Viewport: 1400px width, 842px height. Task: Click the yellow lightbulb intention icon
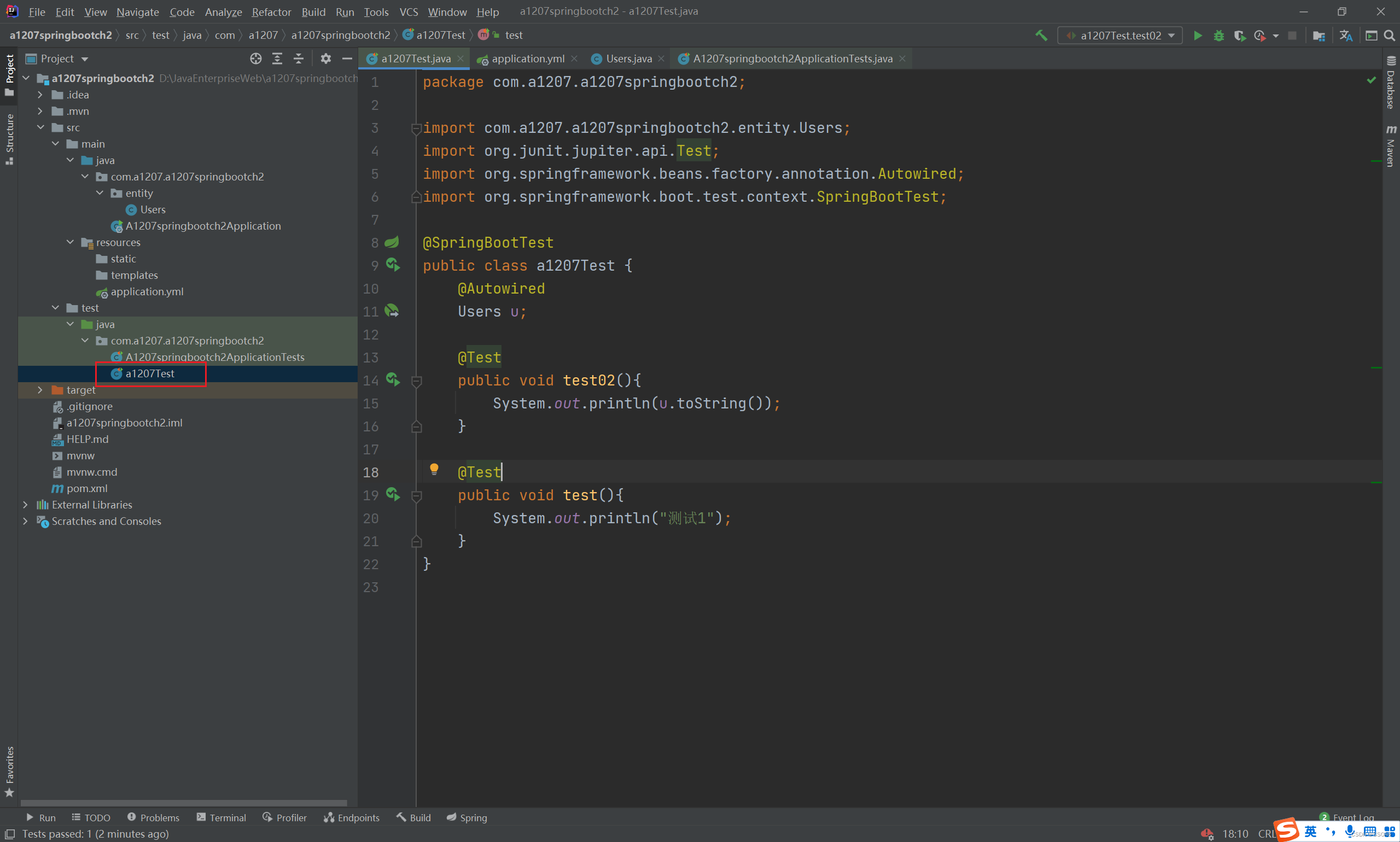(434, 469)
